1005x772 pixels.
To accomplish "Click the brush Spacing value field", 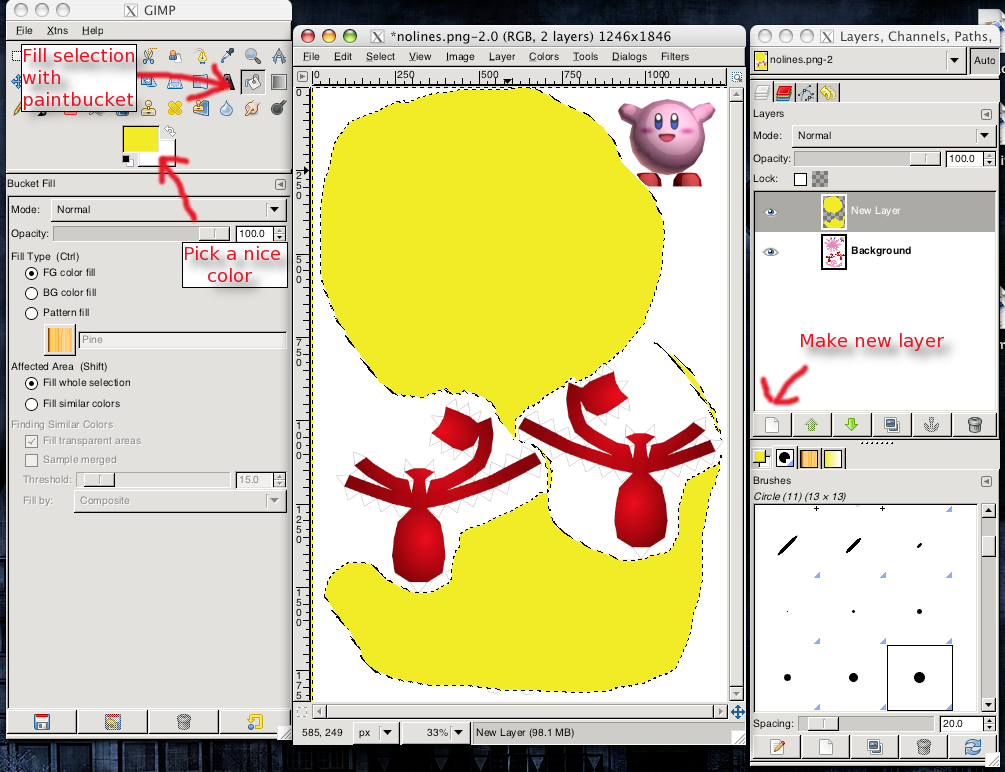I will [x=960, y=723].
